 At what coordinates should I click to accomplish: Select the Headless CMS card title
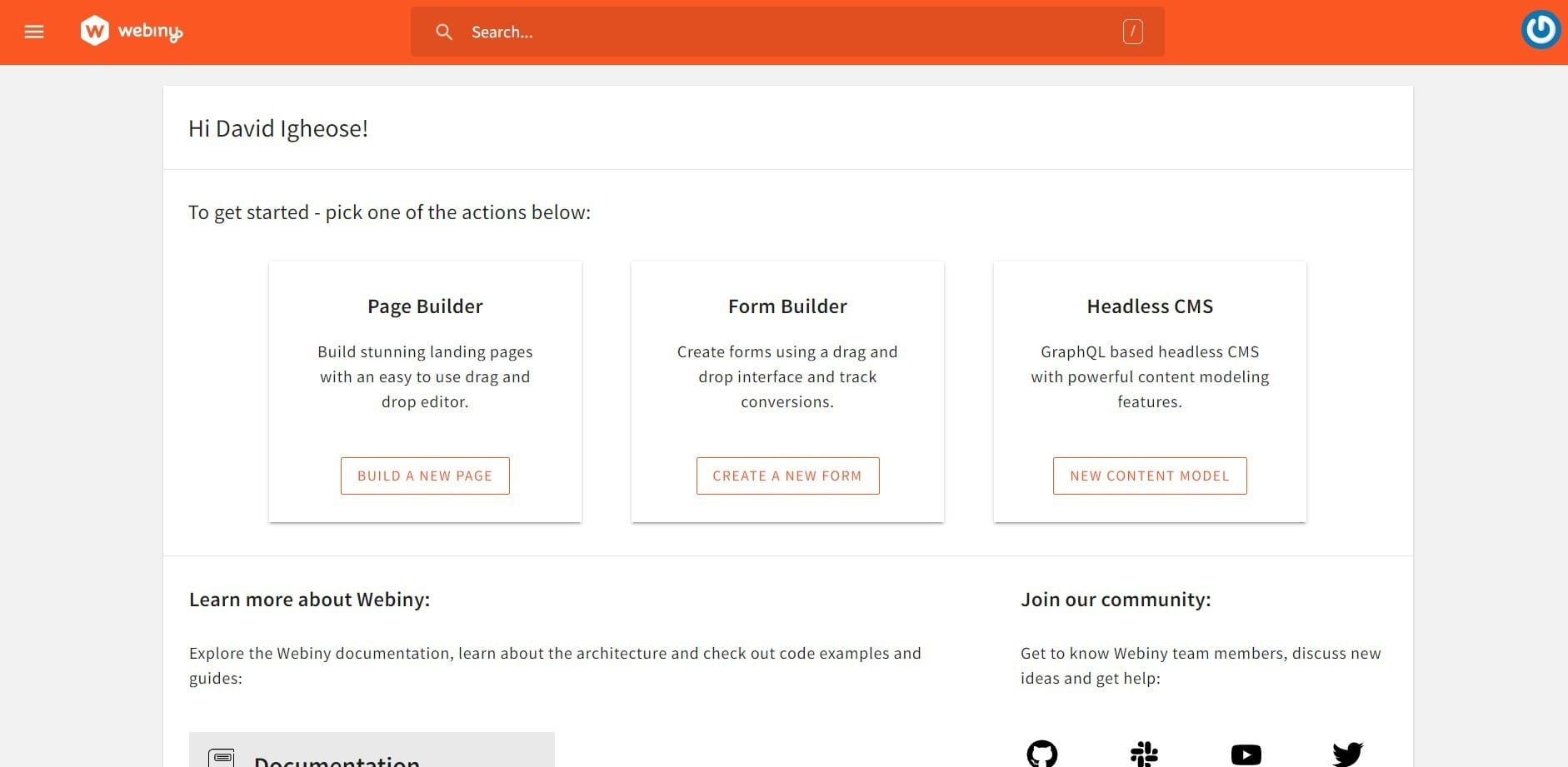click(x=1150, y=306)
